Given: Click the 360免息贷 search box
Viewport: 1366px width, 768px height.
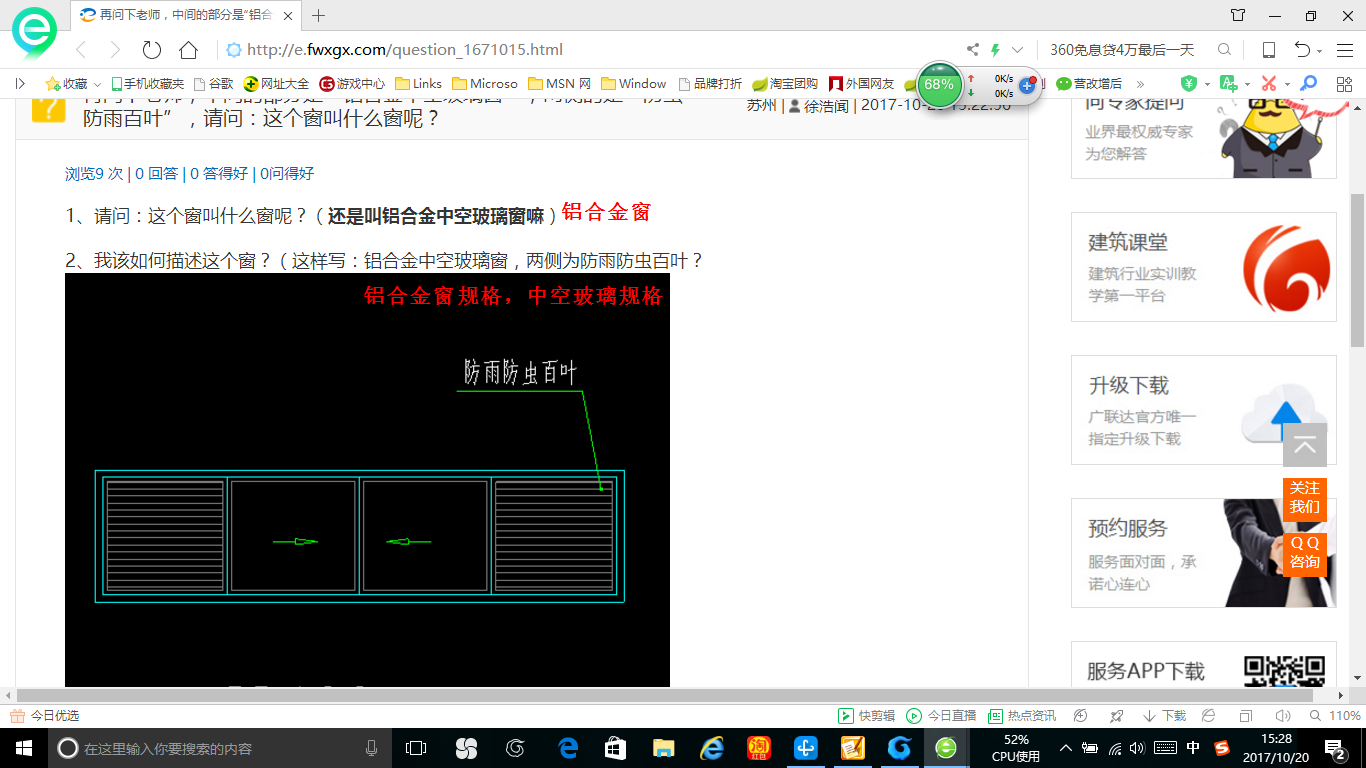Looking at the screenshot, I should [1122, 50].
